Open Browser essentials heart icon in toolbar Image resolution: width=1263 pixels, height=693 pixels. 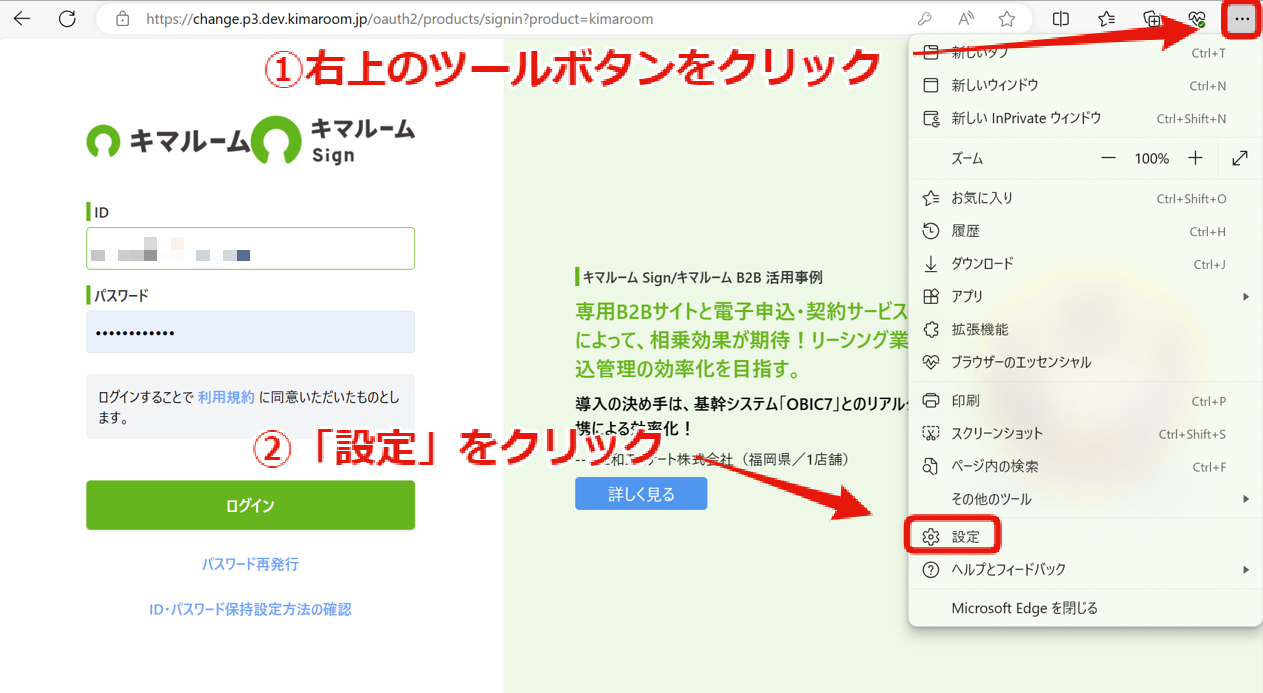[1197, 19]
